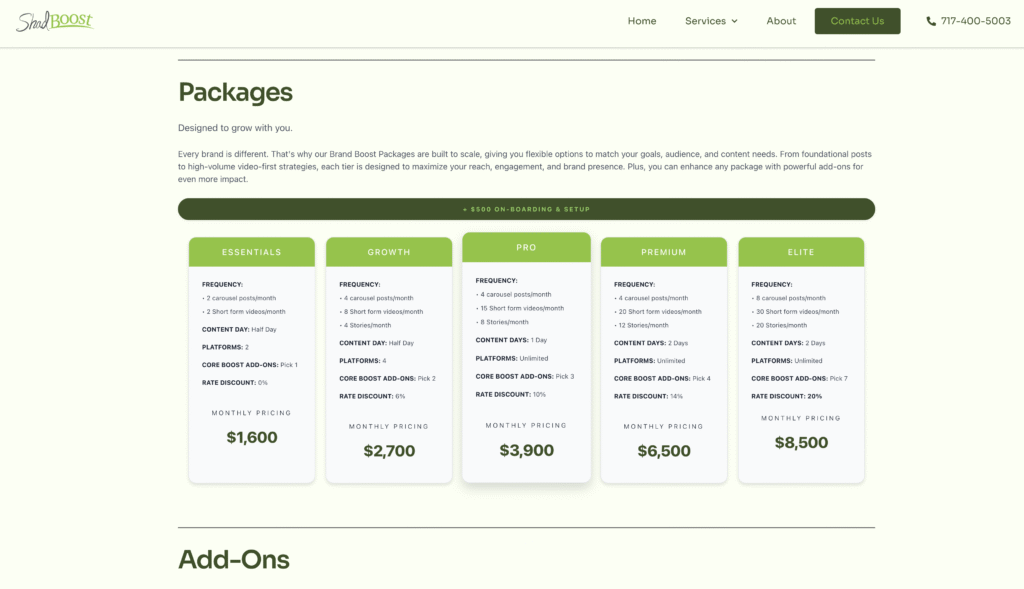Choose the Pro package header
1024x589 pixels.
click(x=526, y=247)
